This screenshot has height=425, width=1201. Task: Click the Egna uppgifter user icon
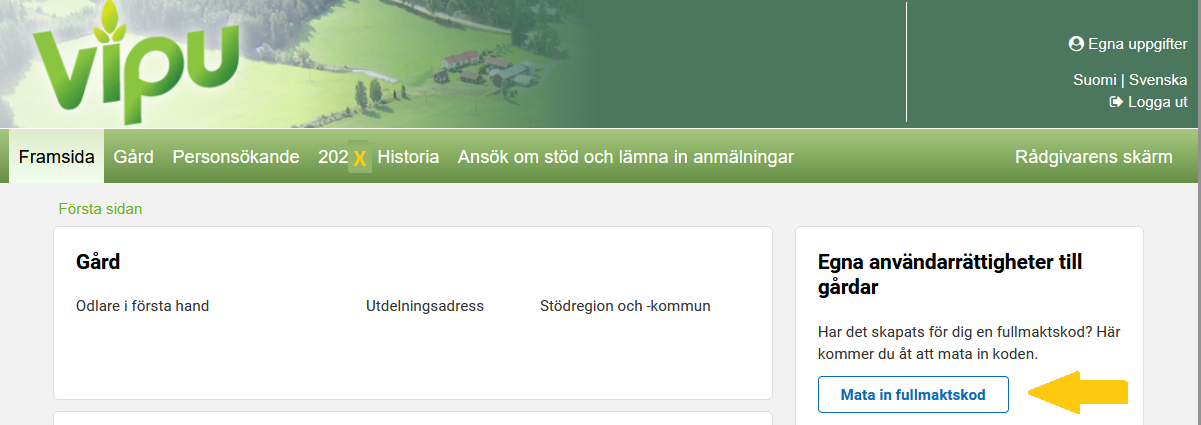(1076, 44)
